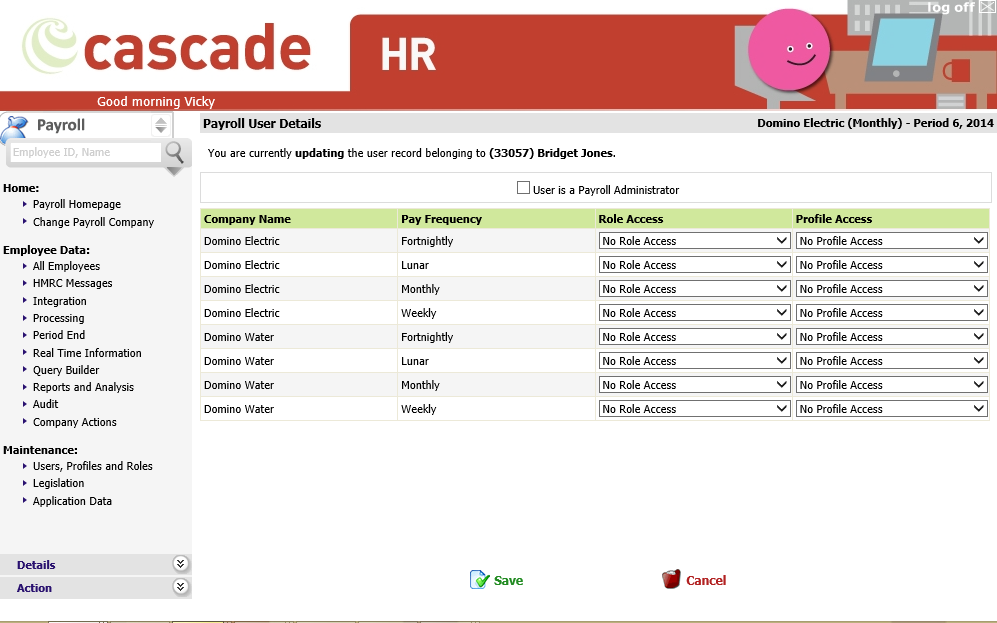Expand the search options arrow below search box
Screen dimensions: 997x623
pos(174,171)
